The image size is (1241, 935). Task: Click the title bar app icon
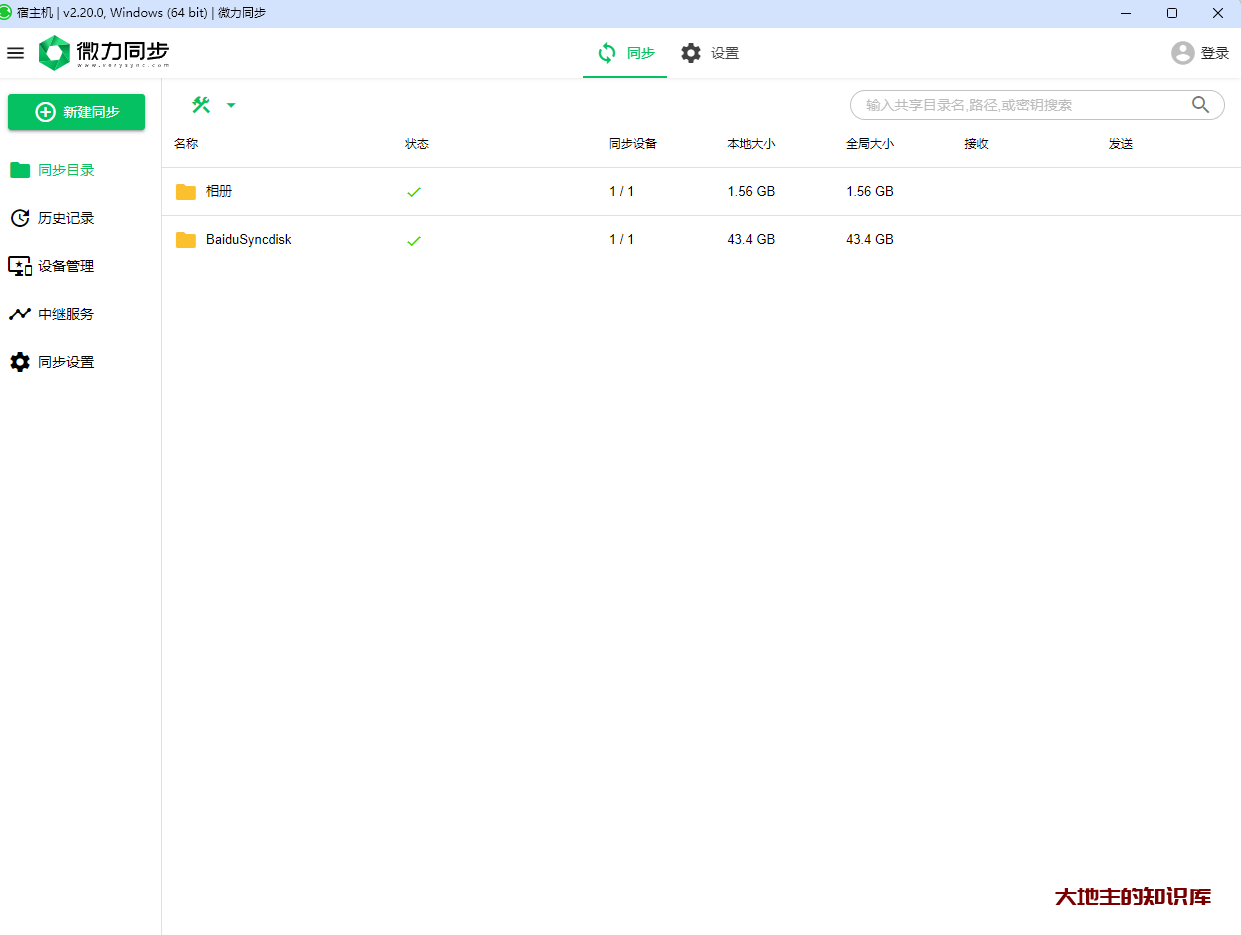click(x=6, y=13)
